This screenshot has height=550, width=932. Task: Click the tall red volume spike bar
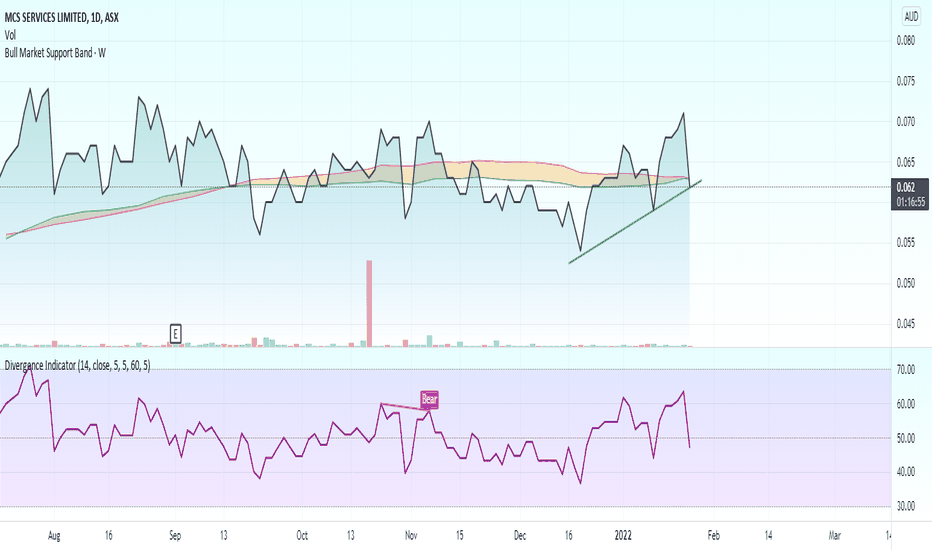coord(369,303)
